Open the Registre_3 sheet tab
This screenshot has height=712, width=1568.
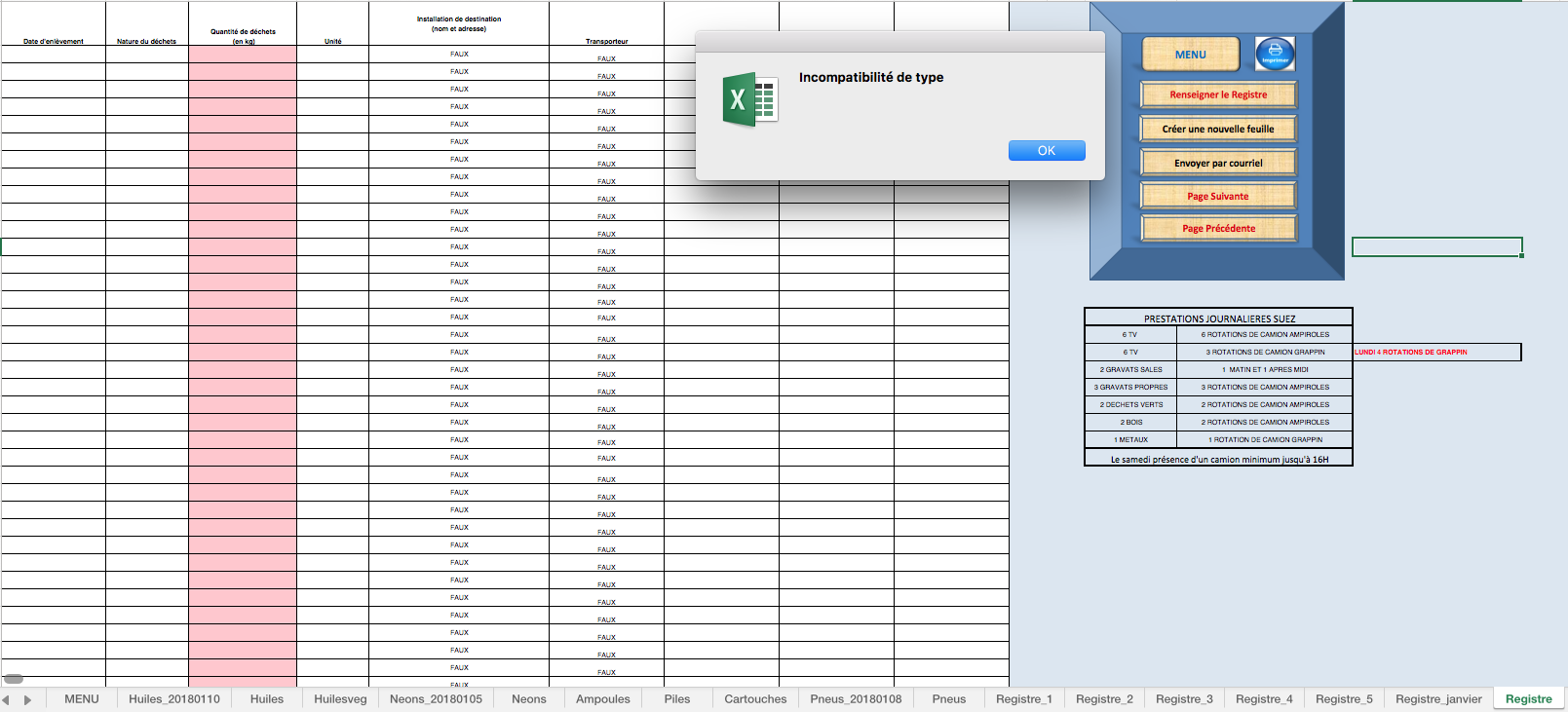[x=1184, y=699]
